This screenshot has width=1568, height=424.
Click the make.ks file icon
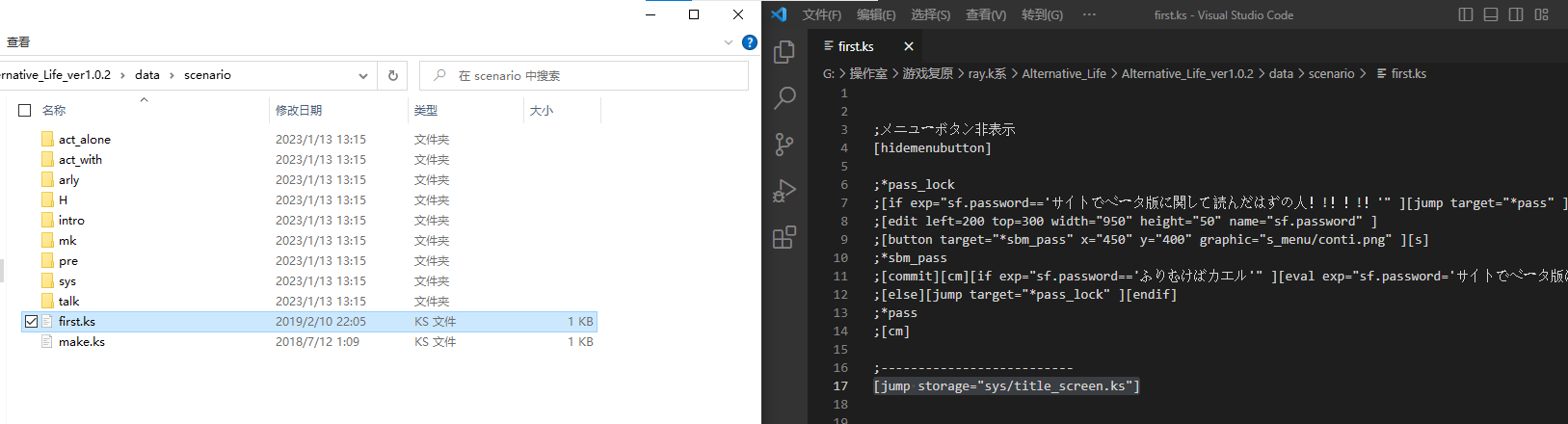[47, 341]
